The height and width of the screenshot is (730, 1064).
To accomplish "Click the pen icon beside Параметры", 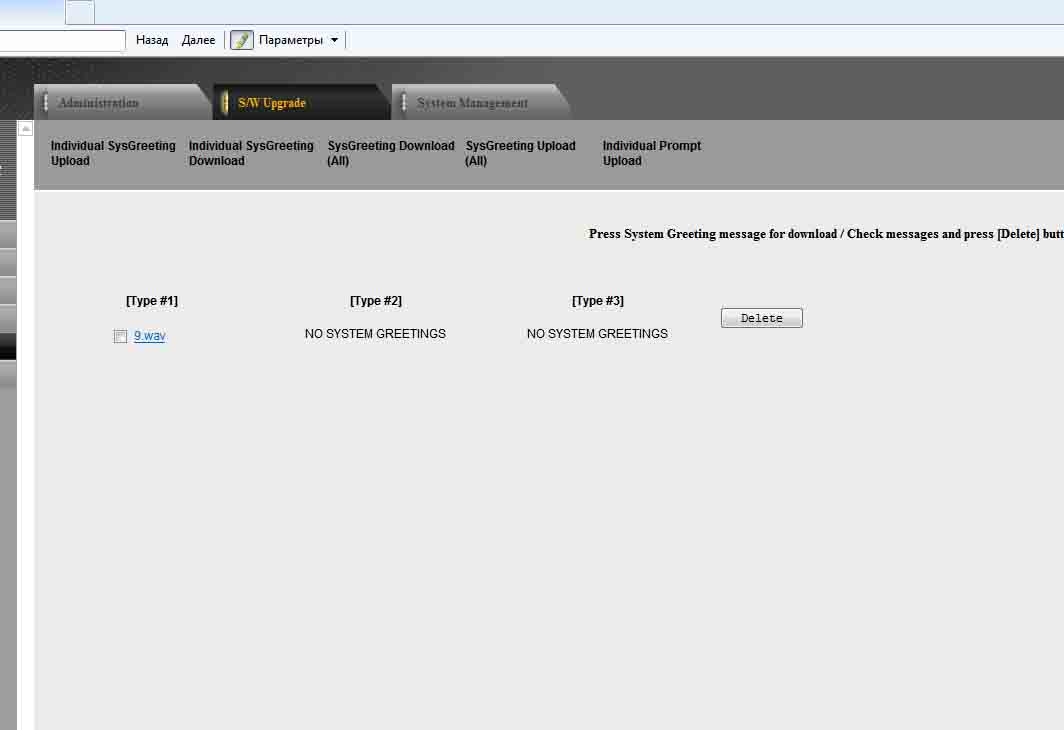I will point(242,40).
